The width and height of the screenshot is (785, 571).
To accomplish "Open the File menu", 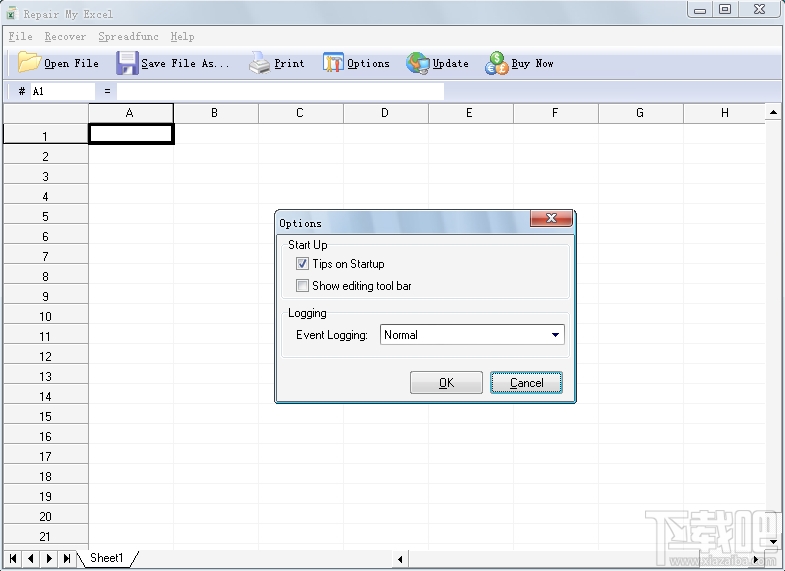I will [21, 37].
